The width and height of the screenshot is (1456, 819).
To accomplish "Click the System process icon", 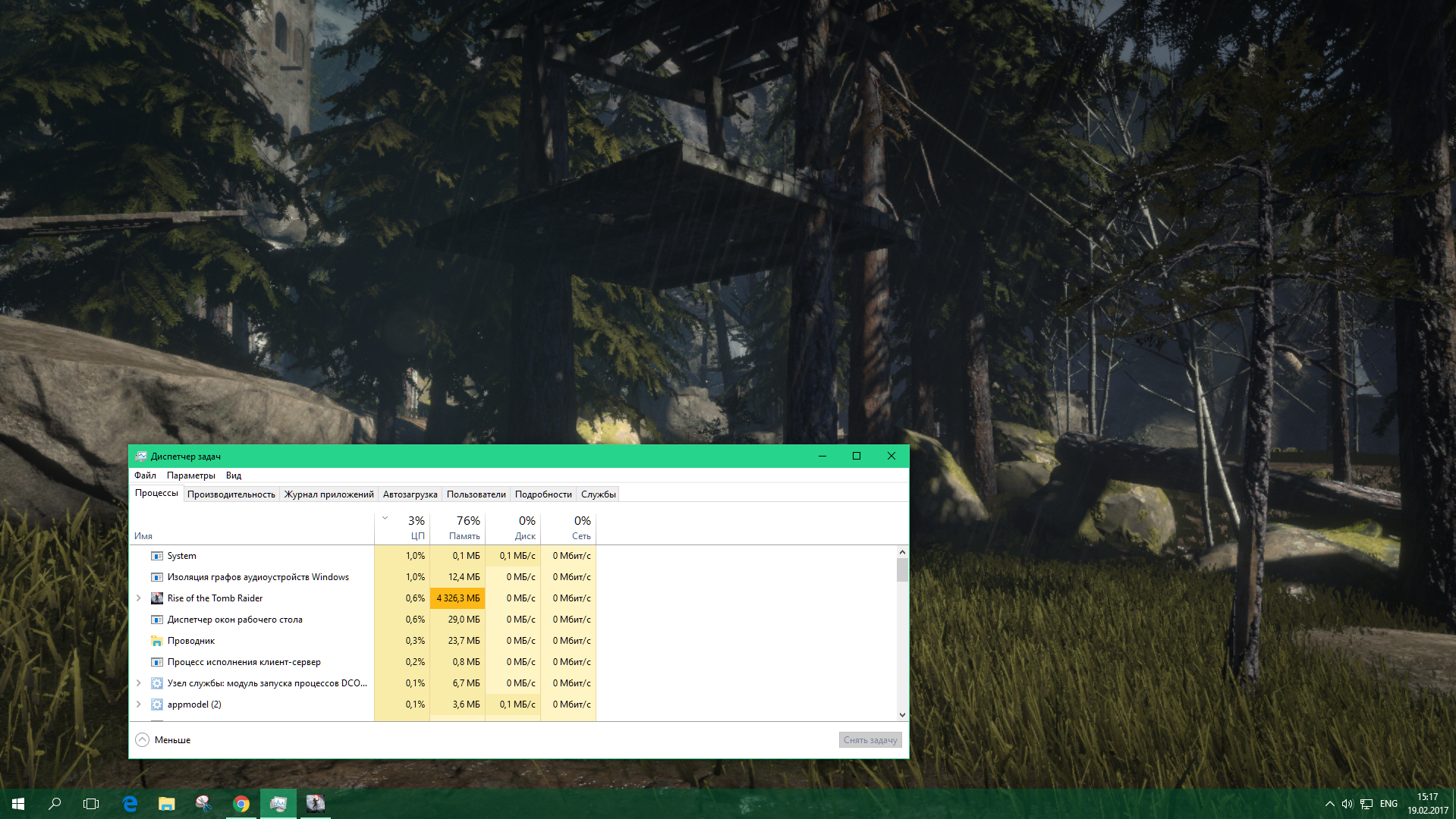I will 157,556.
